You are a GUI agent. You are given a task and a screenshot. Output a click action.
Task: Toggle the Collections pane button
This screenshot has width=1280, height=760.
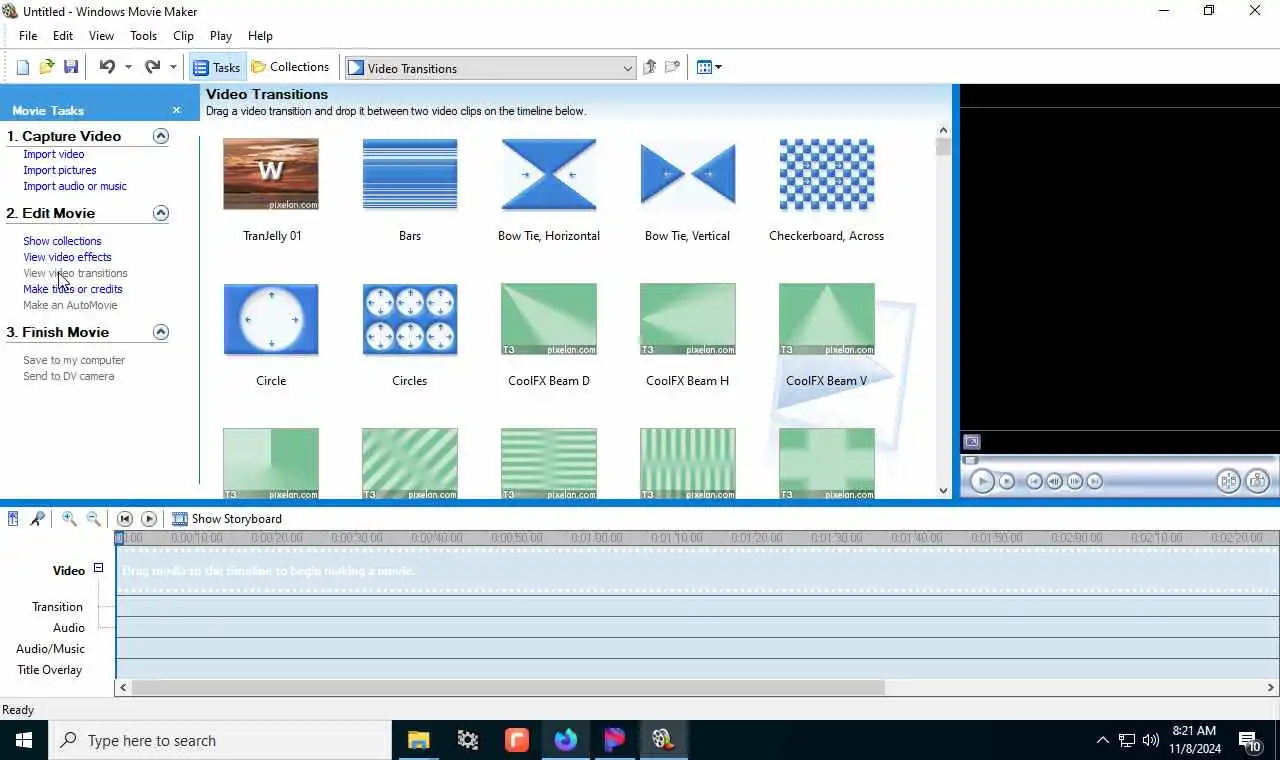(290, 67)
